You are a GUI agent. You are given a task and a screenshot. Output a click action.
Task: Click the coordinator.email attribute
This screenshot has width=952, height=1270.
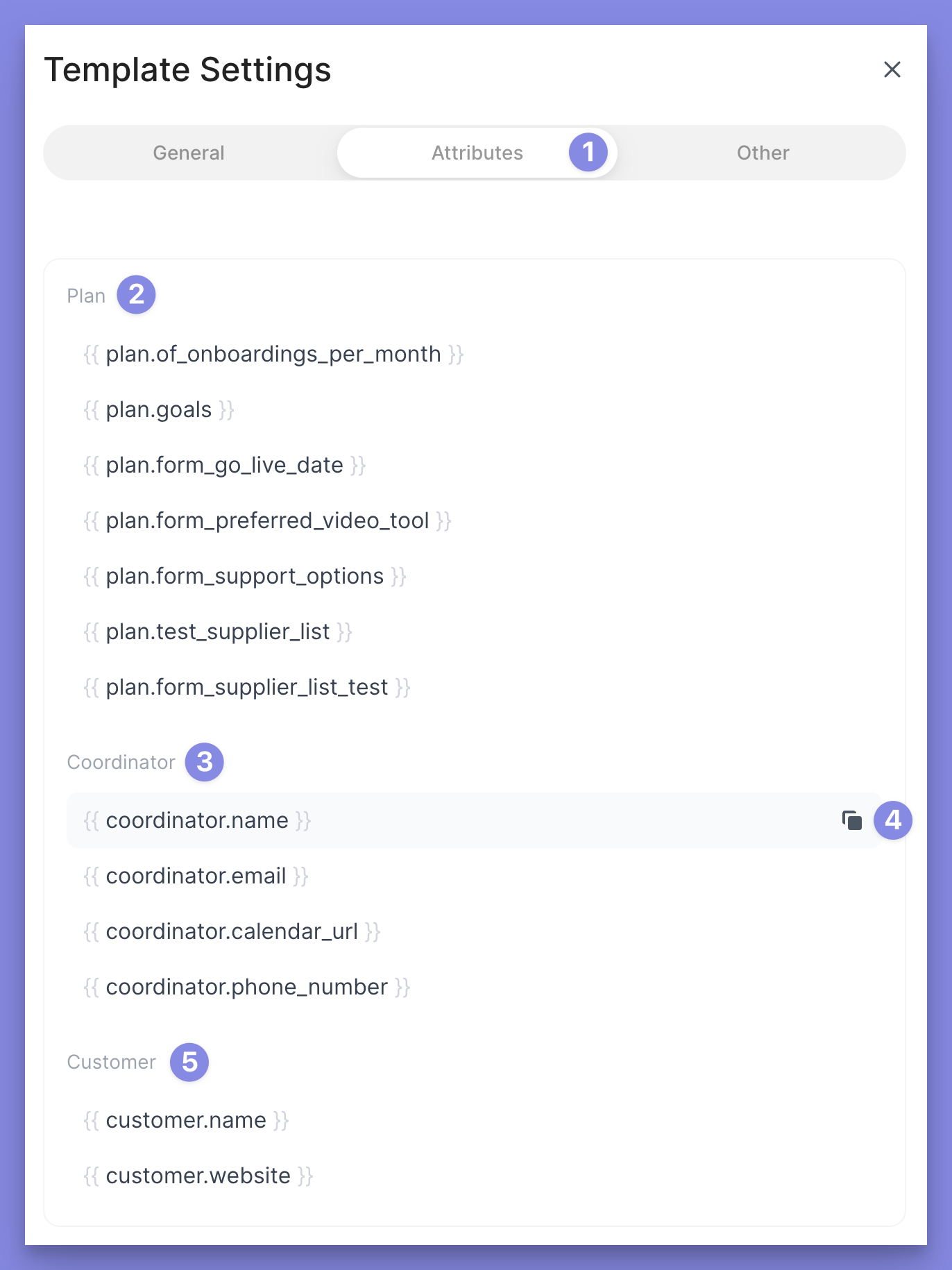click(196, 876)
